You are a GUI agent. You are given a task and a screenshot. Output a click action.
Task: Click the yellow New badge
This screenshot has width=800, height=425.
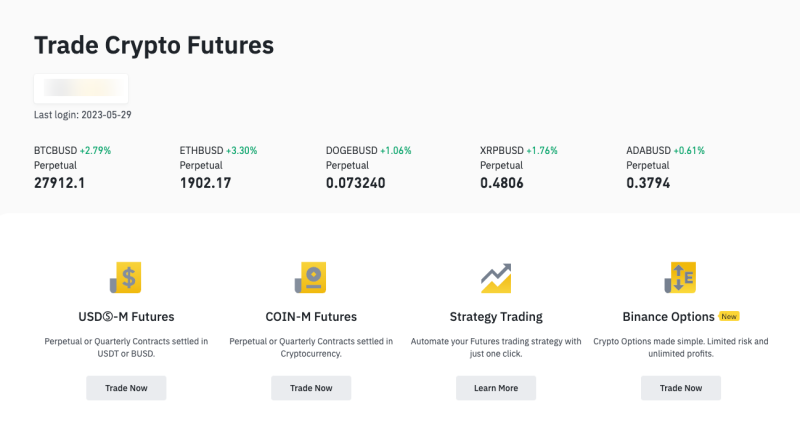pyautogui.click(x=729, y=316)
